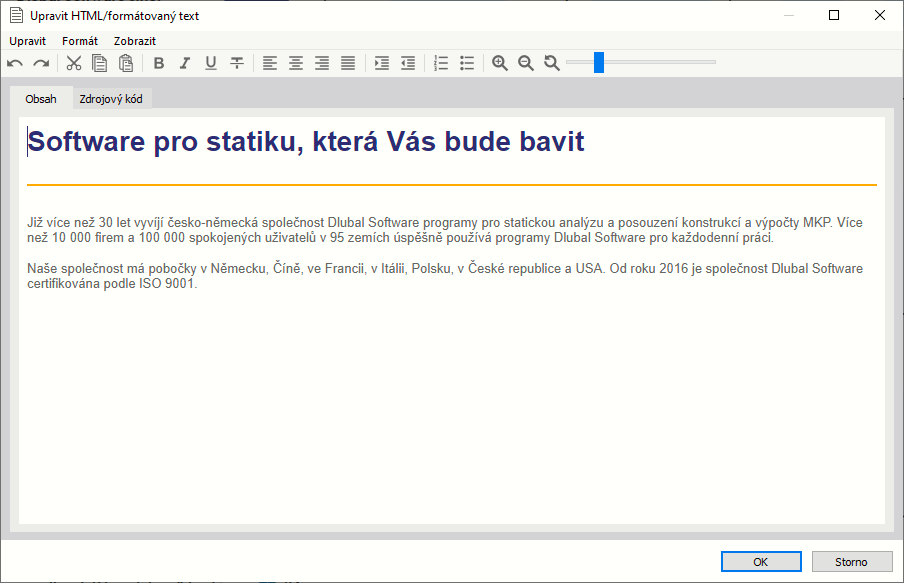Apply strikethrough formatting
The height and width of the screenshot is (583, 904).
[x=236, y=62]
